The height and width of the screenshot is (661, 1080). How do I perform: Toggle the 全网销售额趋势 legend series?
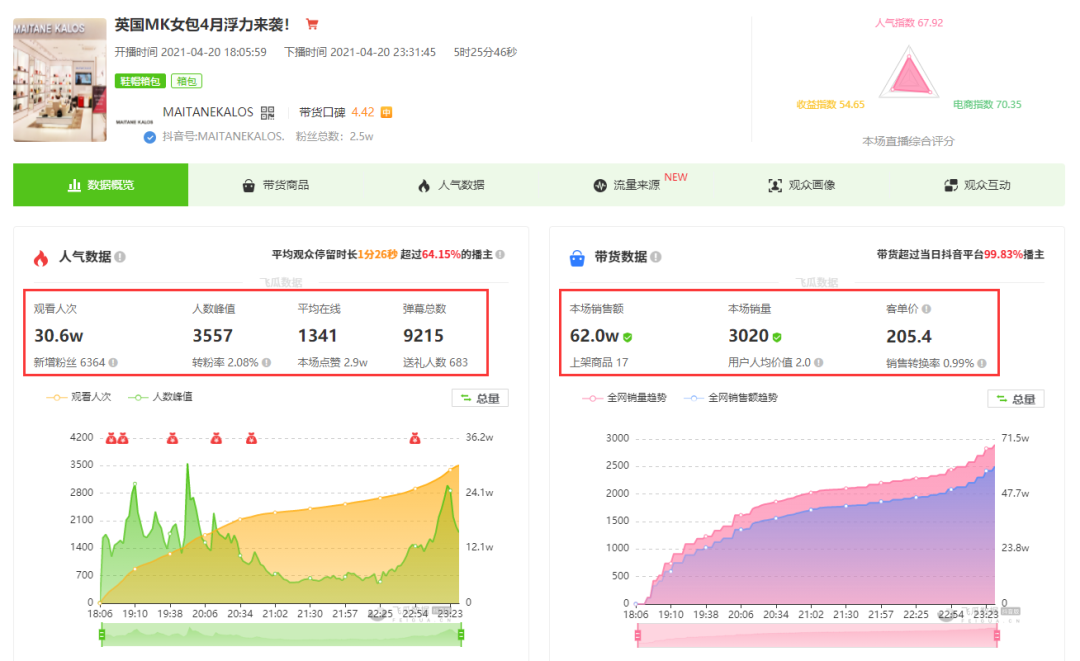tap(731, 397)
